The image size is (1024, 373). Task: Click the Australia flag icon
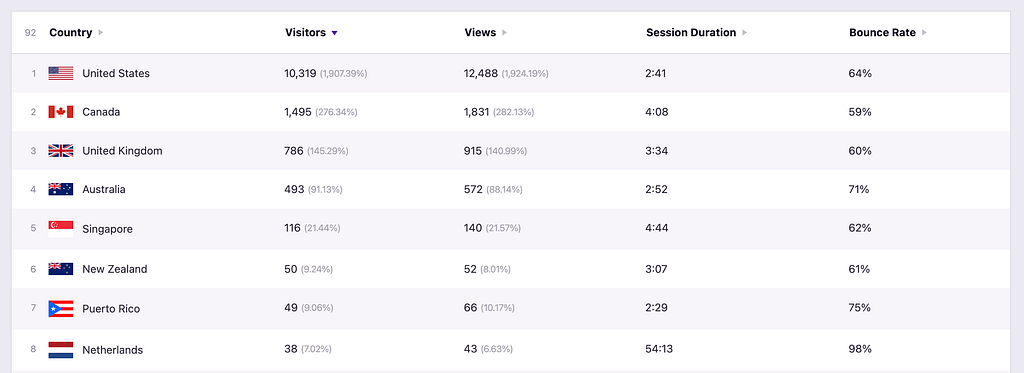(61, 189)
